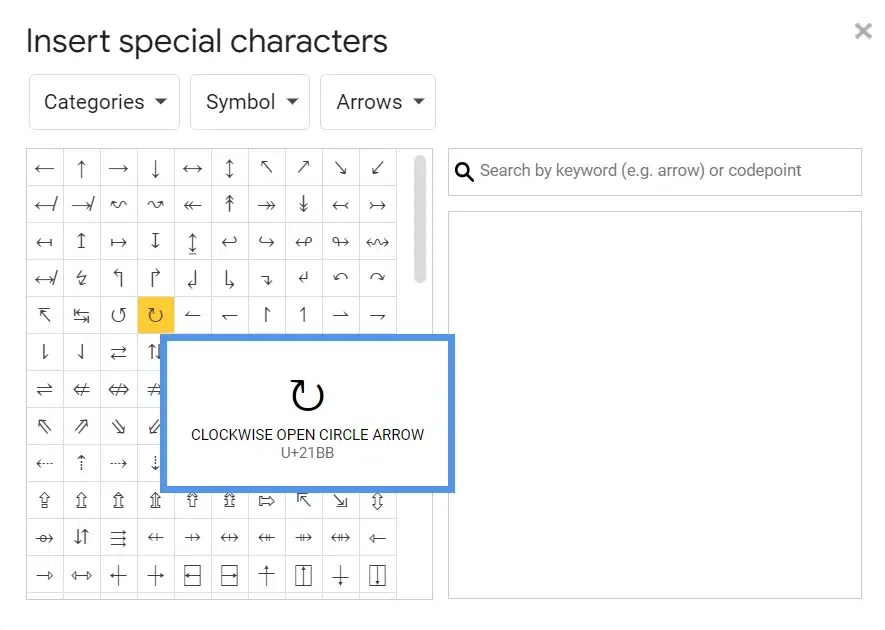Open the Symbol dropdown
The width and height of the screenshot is (885, 630).
(249, 101)
